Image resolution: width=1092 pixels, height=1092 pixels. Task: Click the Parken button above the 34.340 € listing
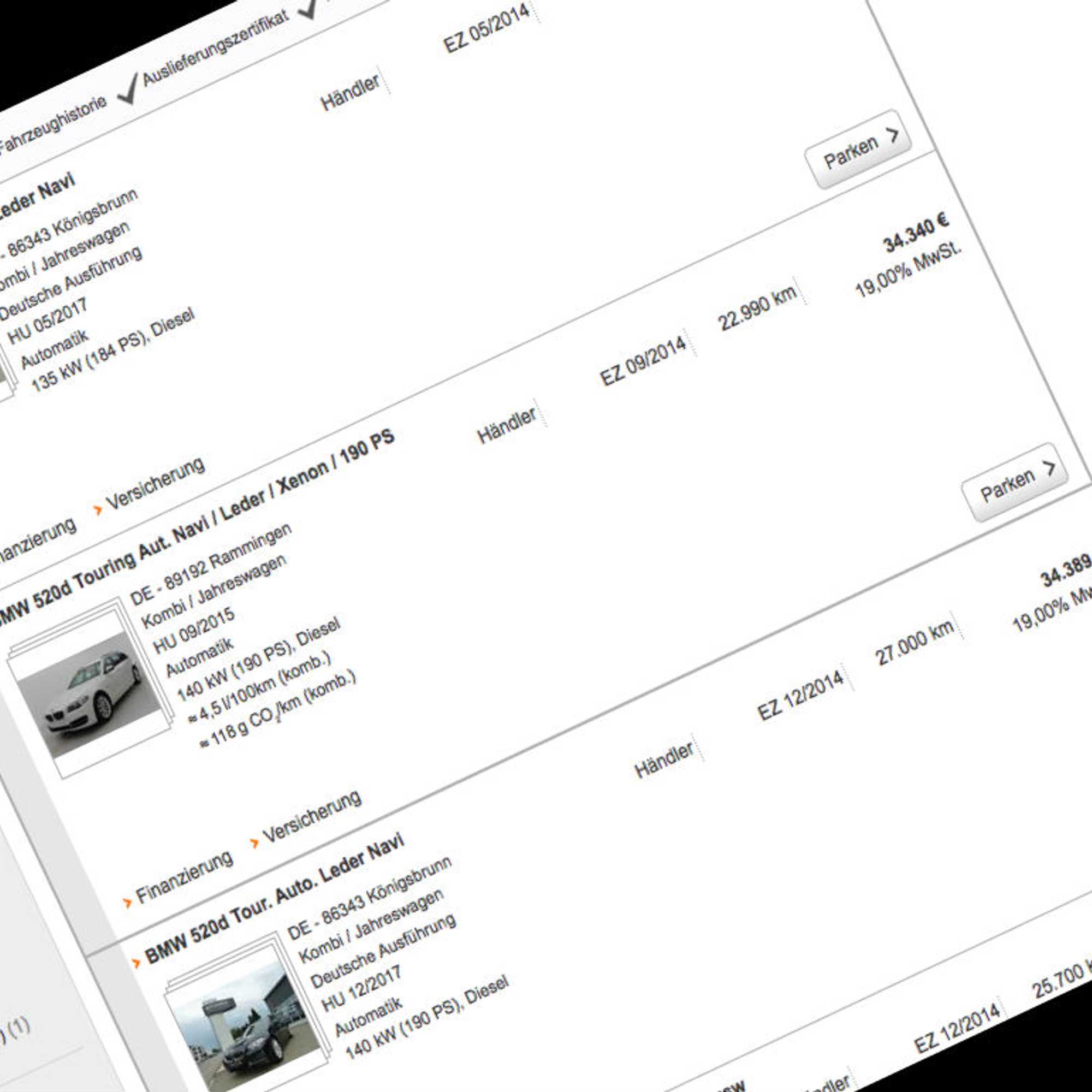[858, 150]
